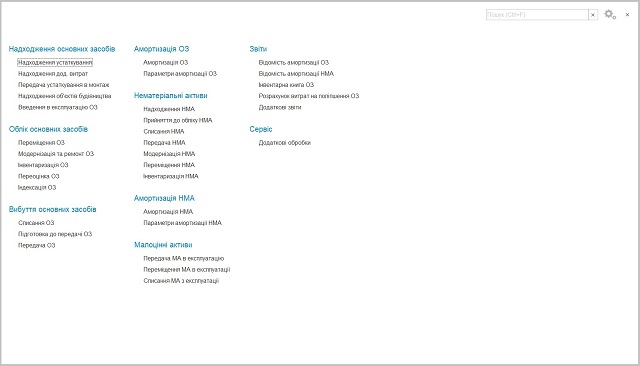This screenshot has height=366, width=640.
Task: Open Інвентаризація ОЗ
Action: pos(43,165)
